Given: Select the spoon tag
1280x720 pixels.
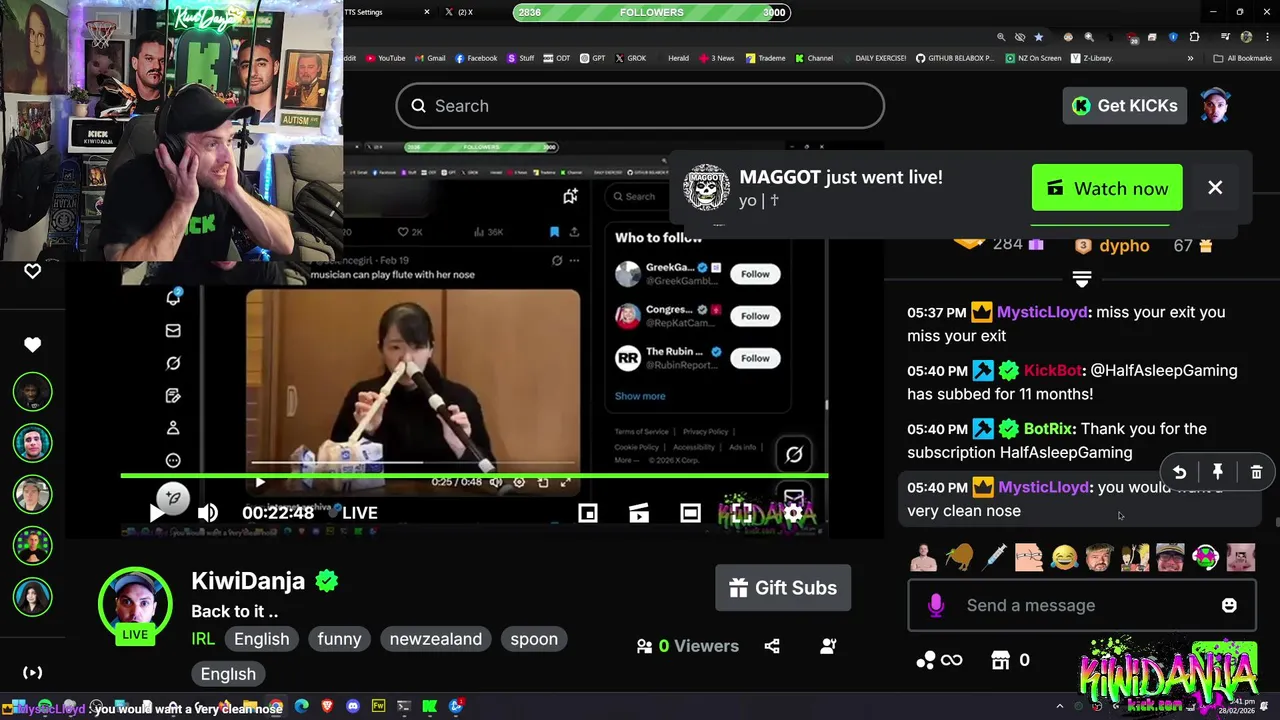Looking at the screenshot, I should (534, 639).
